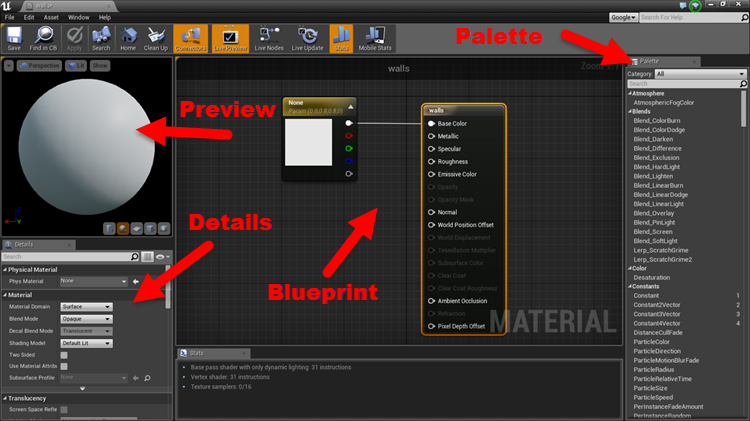This screenshot has width=750, height=421.
Task: Open the Blend Mode dropdown
Action: [86, 319]
